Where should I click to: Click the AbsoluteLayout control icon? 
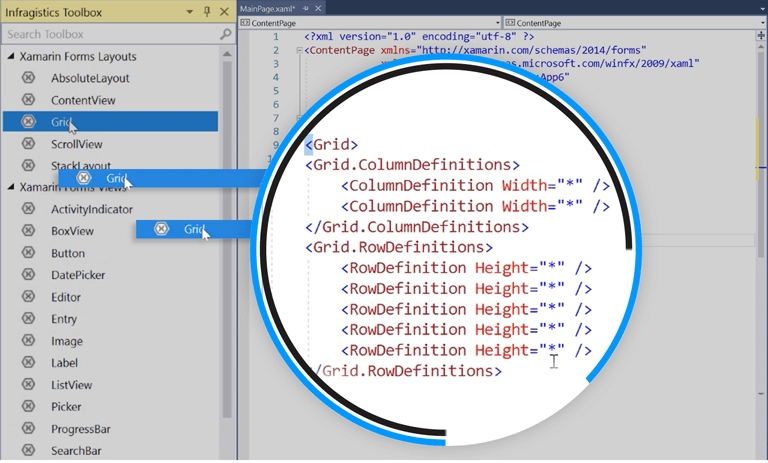(28, 78)
